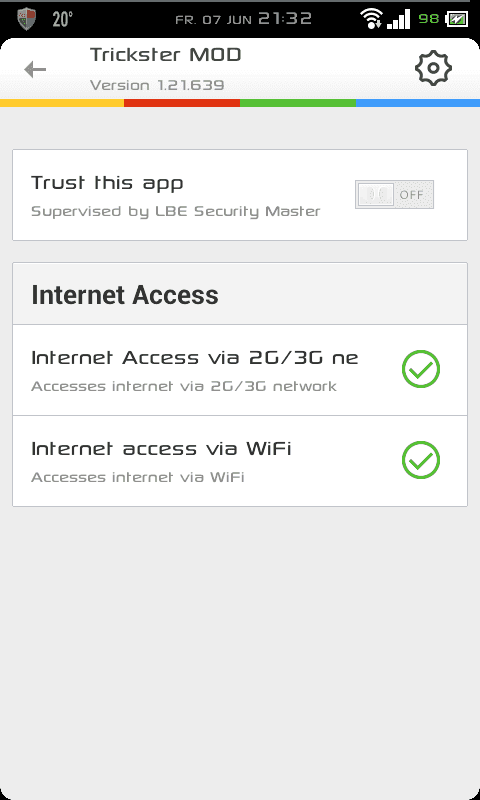
Task: Tap the 21:32 clock in status bar
Action: (285, 19)
